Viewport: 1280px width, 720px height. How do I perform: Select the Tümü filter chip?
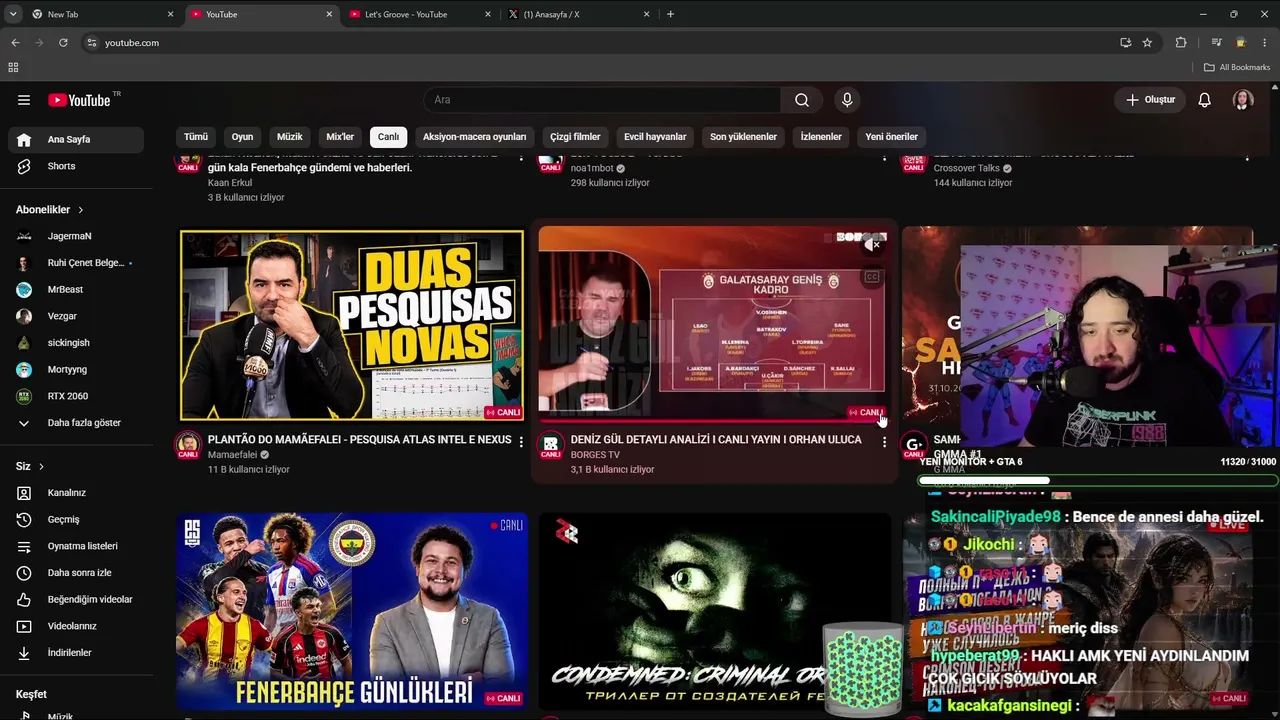pyautogui.click(x=196, y=137)
